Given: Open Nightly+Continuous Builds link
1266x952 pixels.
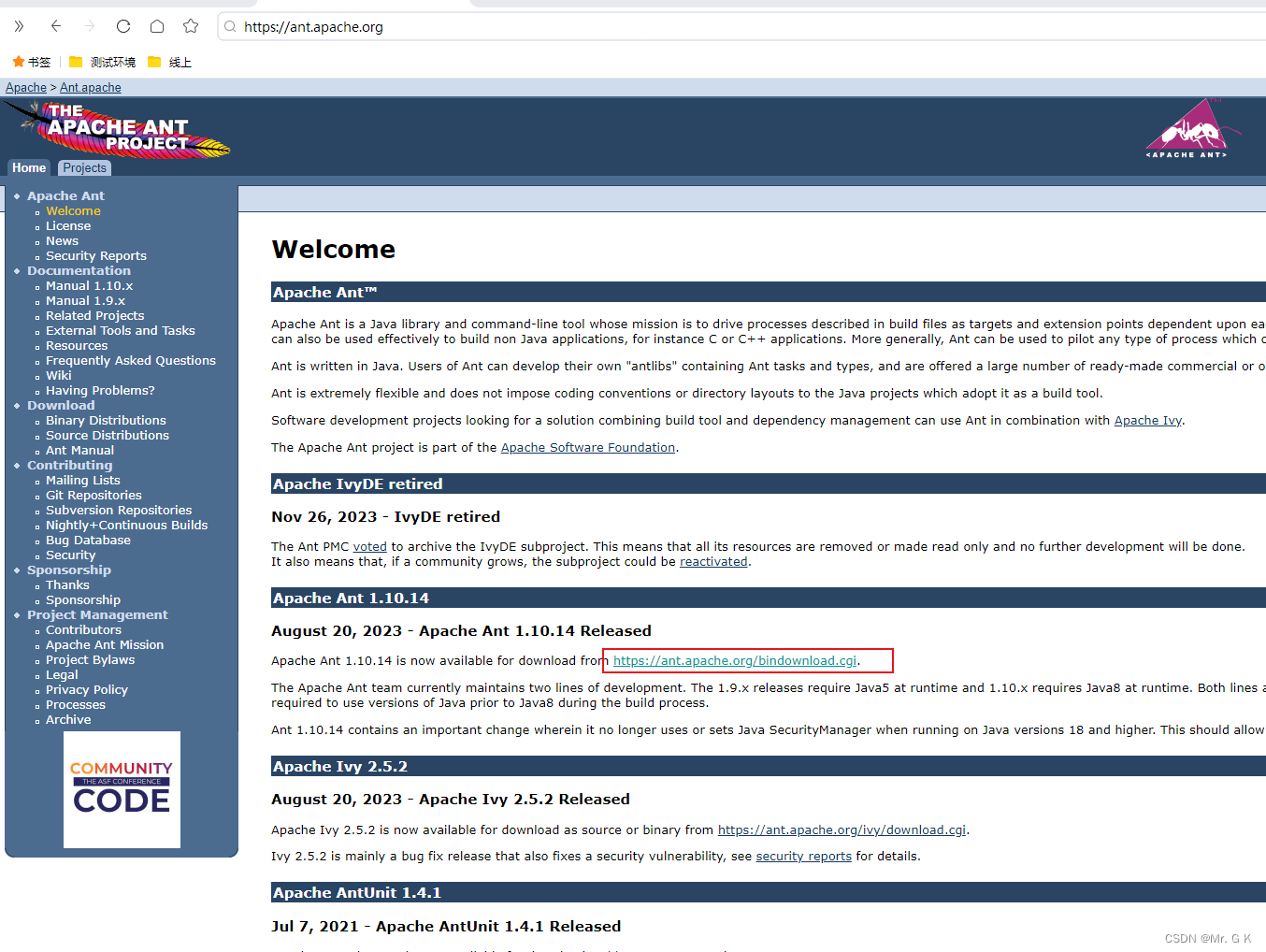Looking at the screenshot, I should click(127, 526).
